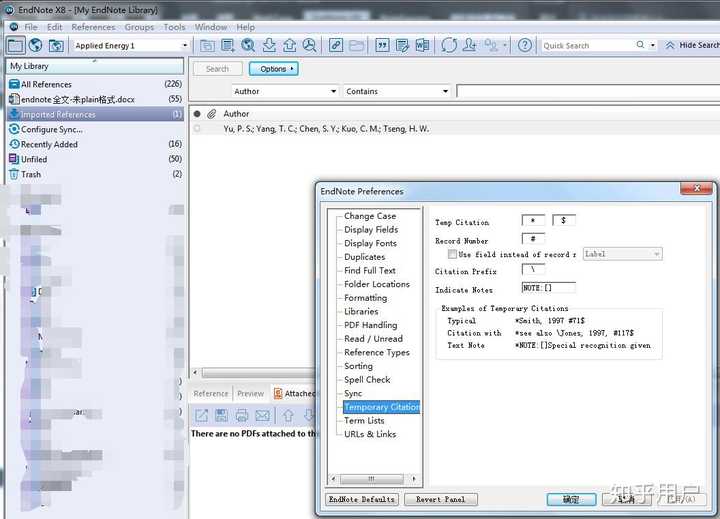Open Help via question mark icon
720x519 pixels.
(525, 45)
